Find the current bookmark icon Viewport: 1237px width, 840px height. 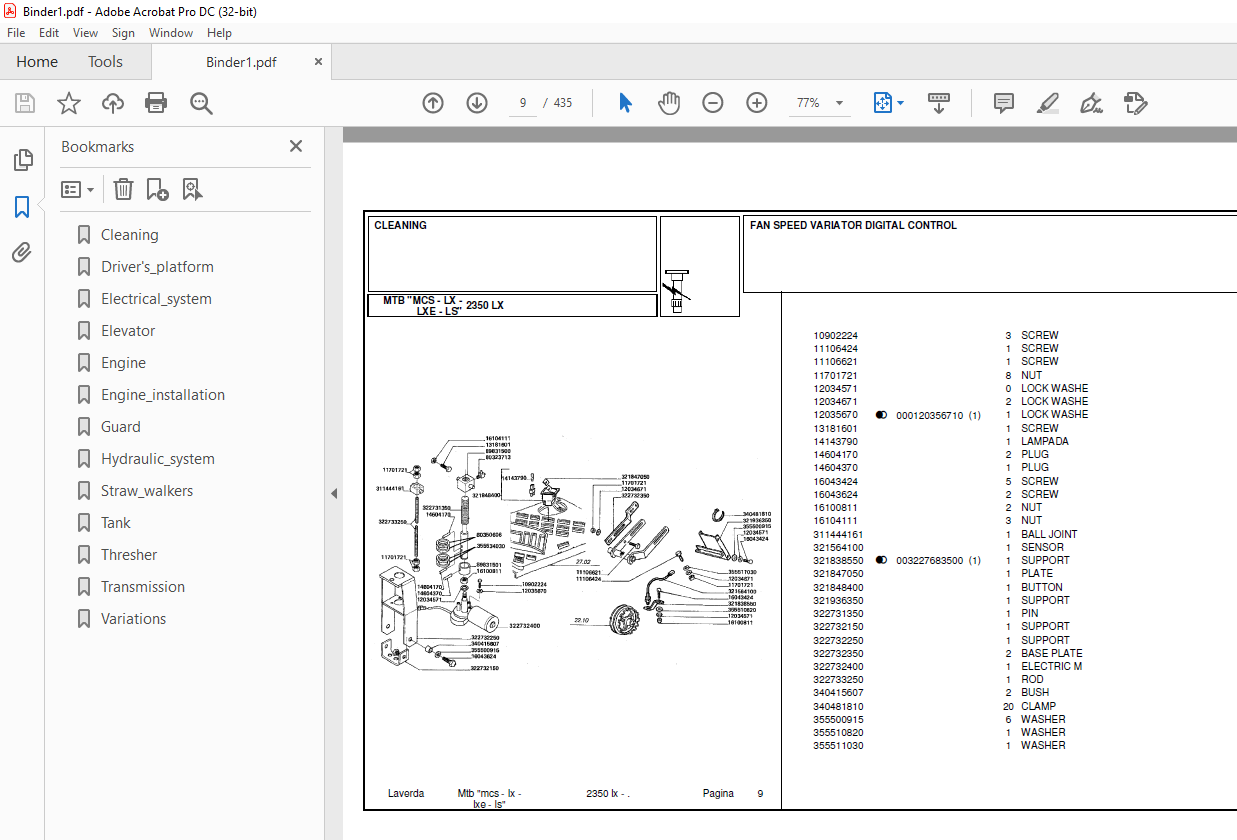click(x=193, y=189)
